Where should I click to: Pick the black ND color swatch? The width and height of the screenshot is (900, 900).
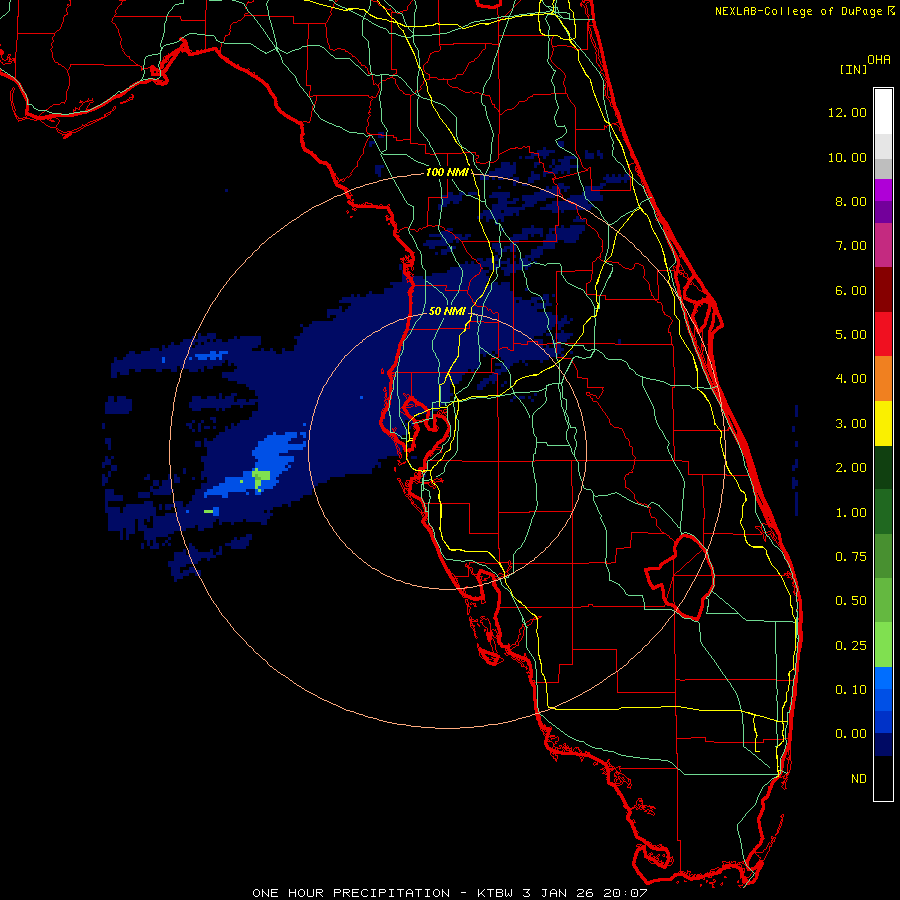coord(883,778)
